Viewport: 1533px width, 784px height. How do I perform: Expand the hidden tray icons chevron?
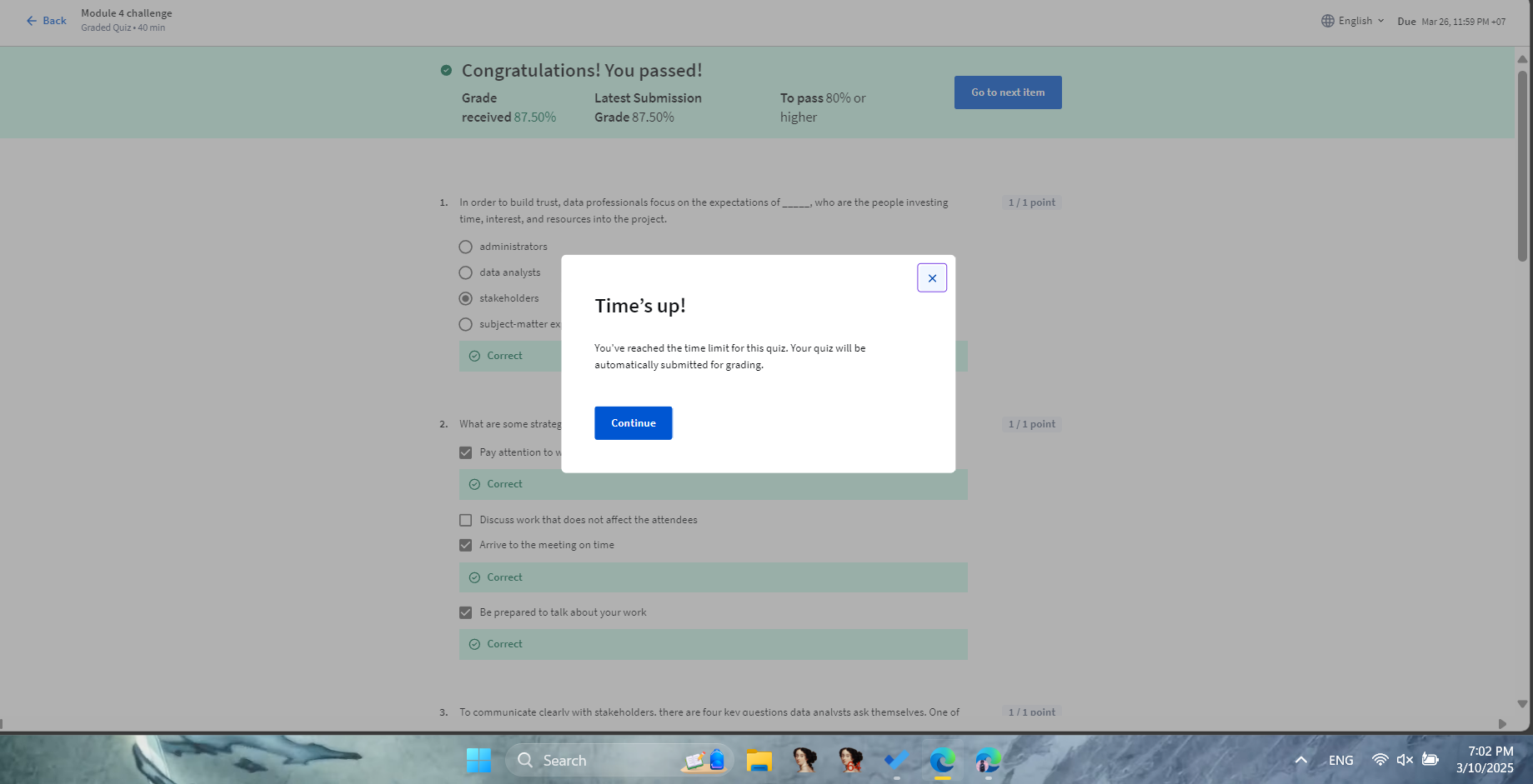point(1300,760)
